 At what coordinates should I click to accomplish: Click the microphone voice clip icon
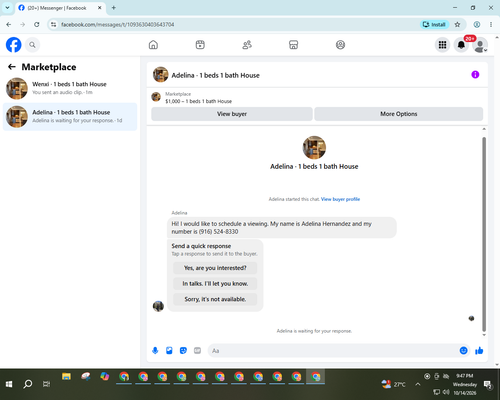(x=155, y=351)
